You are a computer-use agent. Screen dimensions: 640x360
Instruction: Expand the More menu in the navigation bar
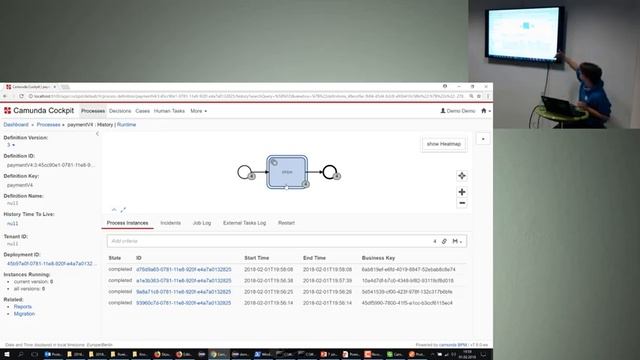[x=198, y=111]
